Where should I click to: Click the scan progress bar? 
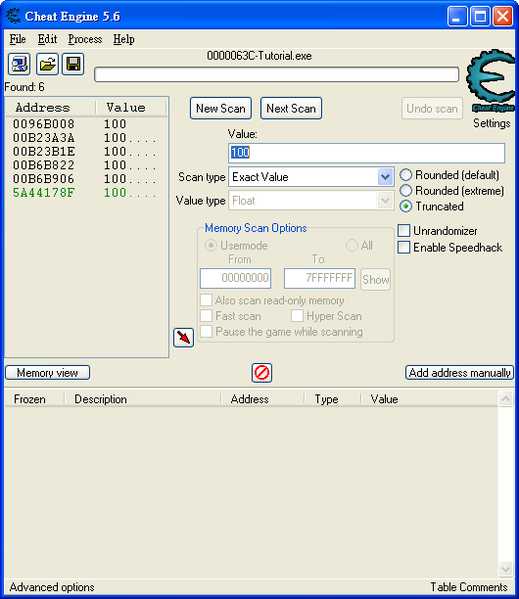pos(276,74)
